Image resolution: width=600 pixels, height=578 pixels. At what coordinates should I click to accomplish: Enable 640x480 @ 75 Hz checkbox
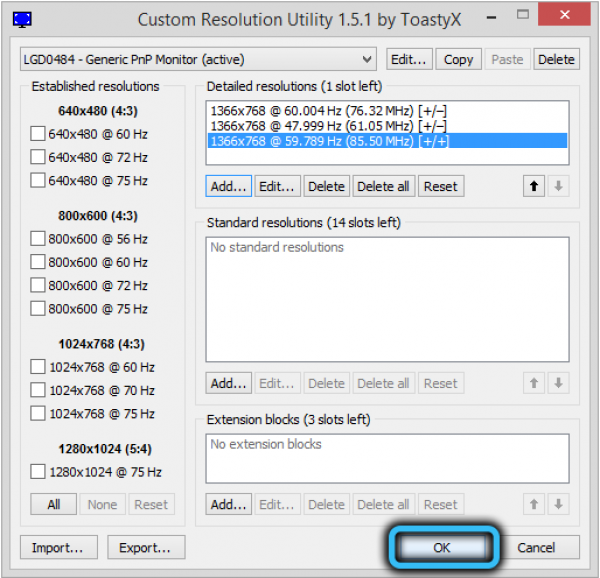pyautogui.click(x=38, y=180)
